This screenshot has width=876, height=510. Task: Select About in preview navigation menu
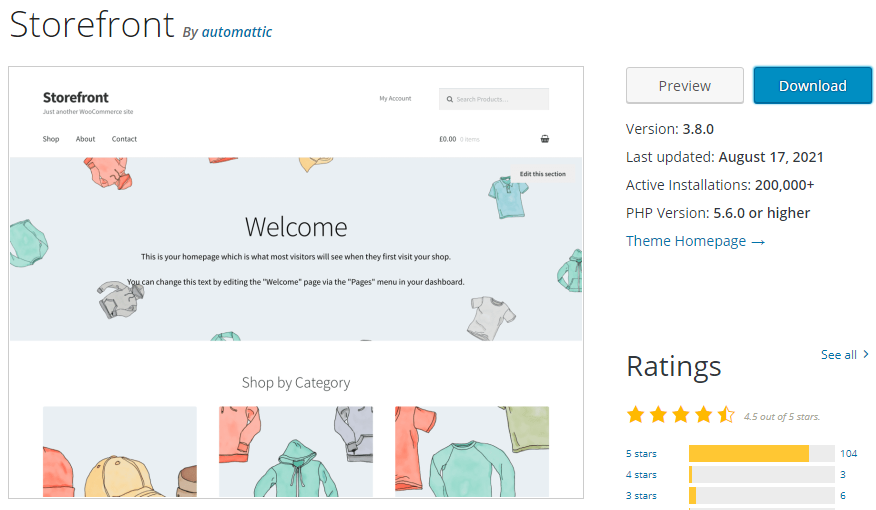(85, 139)
